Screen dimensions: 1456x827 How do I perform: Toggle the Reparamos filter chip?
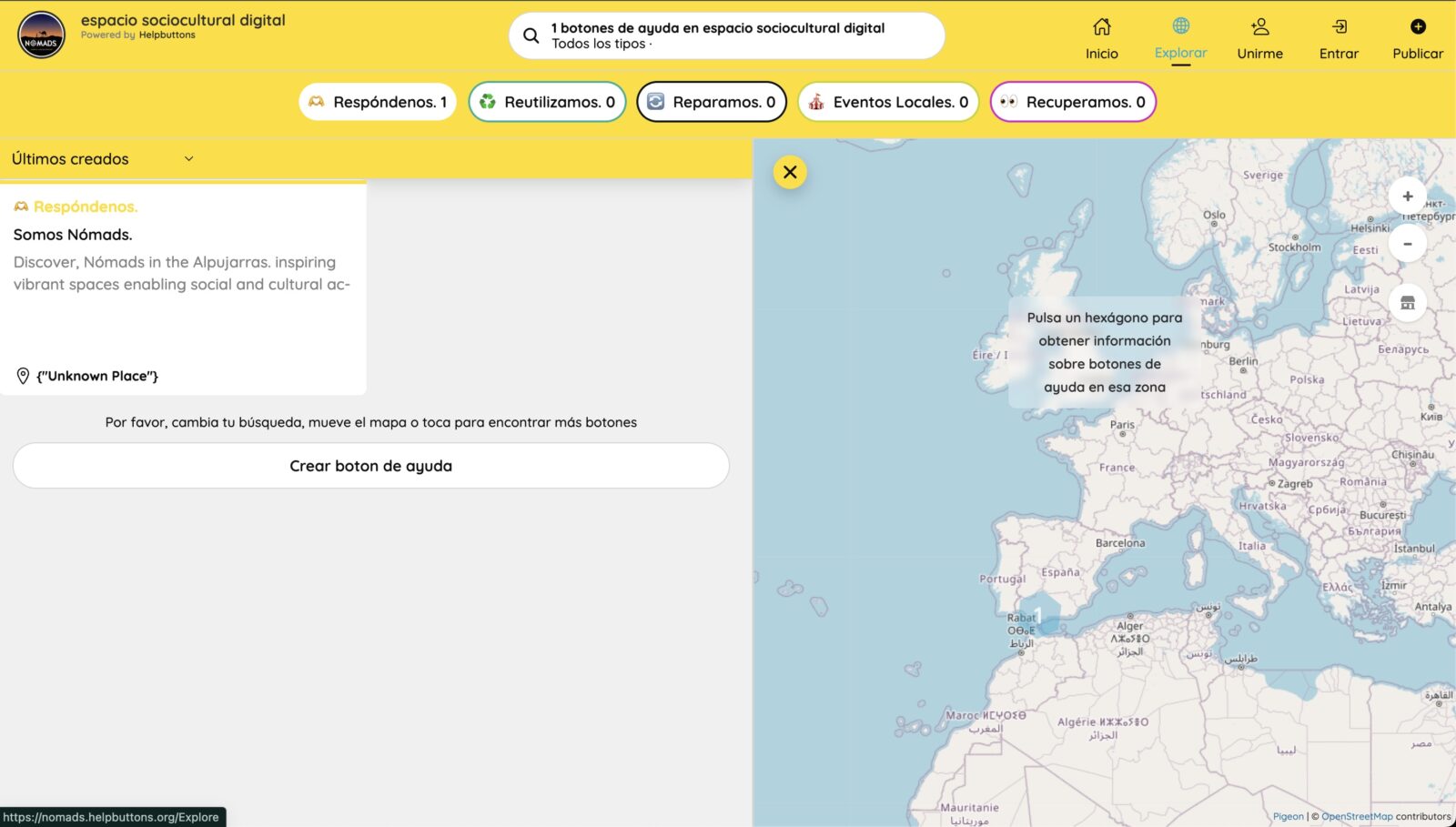click(x=712, y=102)
